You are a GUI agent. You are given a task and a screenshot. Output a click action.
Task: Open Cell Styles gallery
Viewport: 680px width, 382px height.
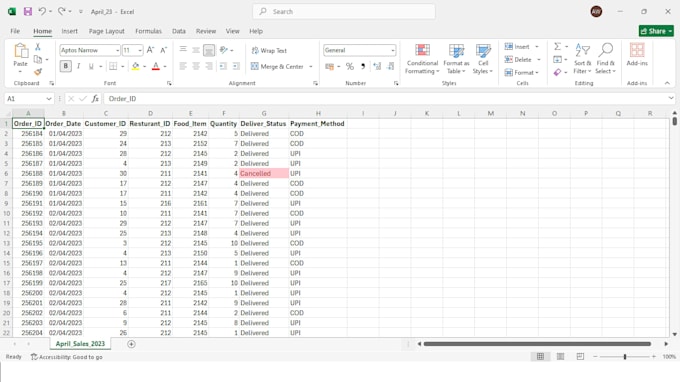tap(483, 59)
